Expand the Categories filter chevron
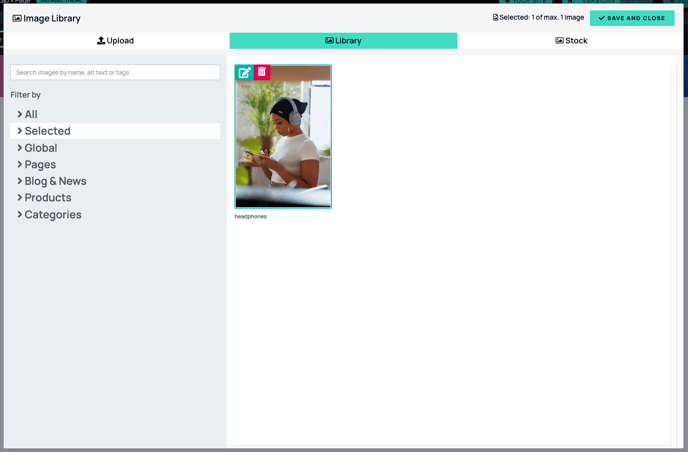The width and height of the screenshot is (688, 452). [x=20, y=215]
